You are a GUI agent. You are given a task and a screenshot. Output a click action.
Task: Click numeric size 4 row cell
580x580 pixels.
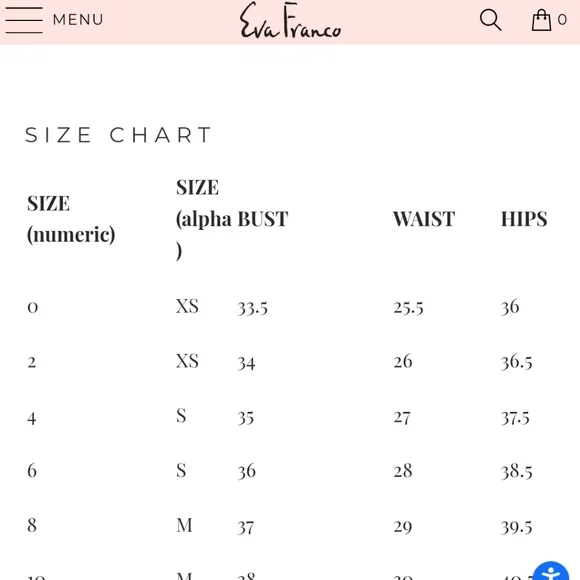32,418
